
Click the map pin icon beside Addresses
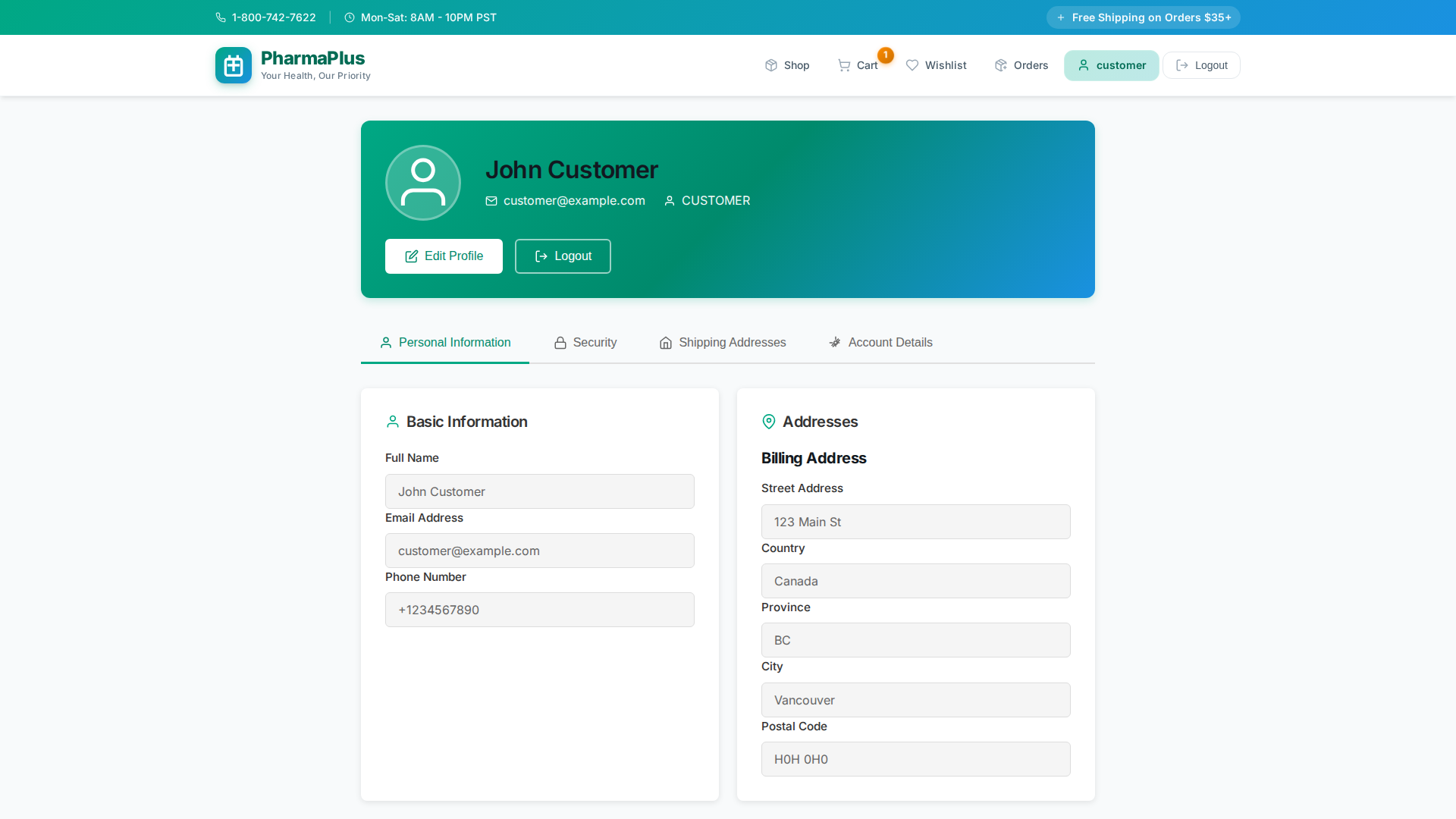pyautogui.click(x=769, y=422)
